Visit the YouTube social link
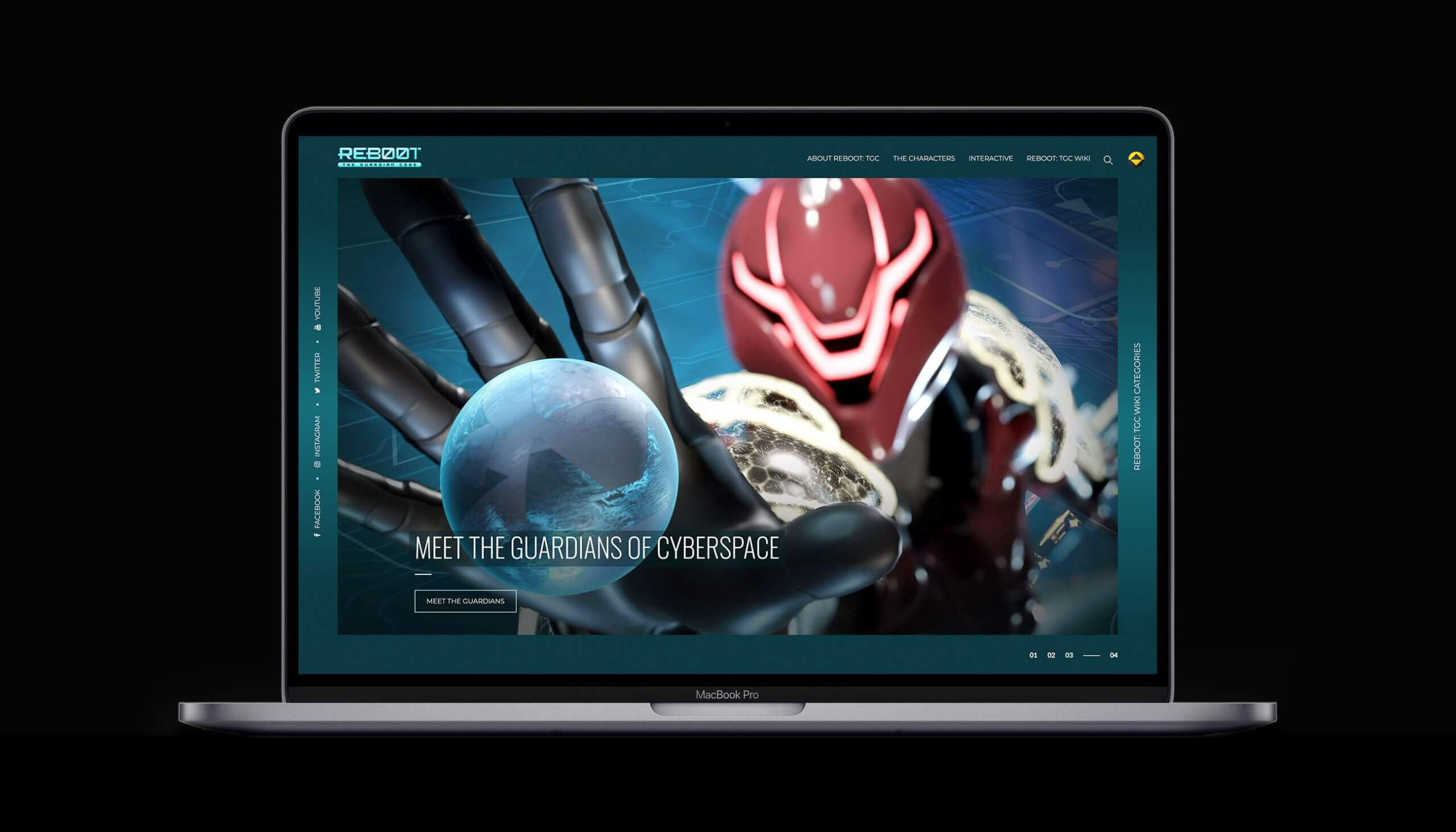Viewport: 1456px width, 832px height. [317, 309]
